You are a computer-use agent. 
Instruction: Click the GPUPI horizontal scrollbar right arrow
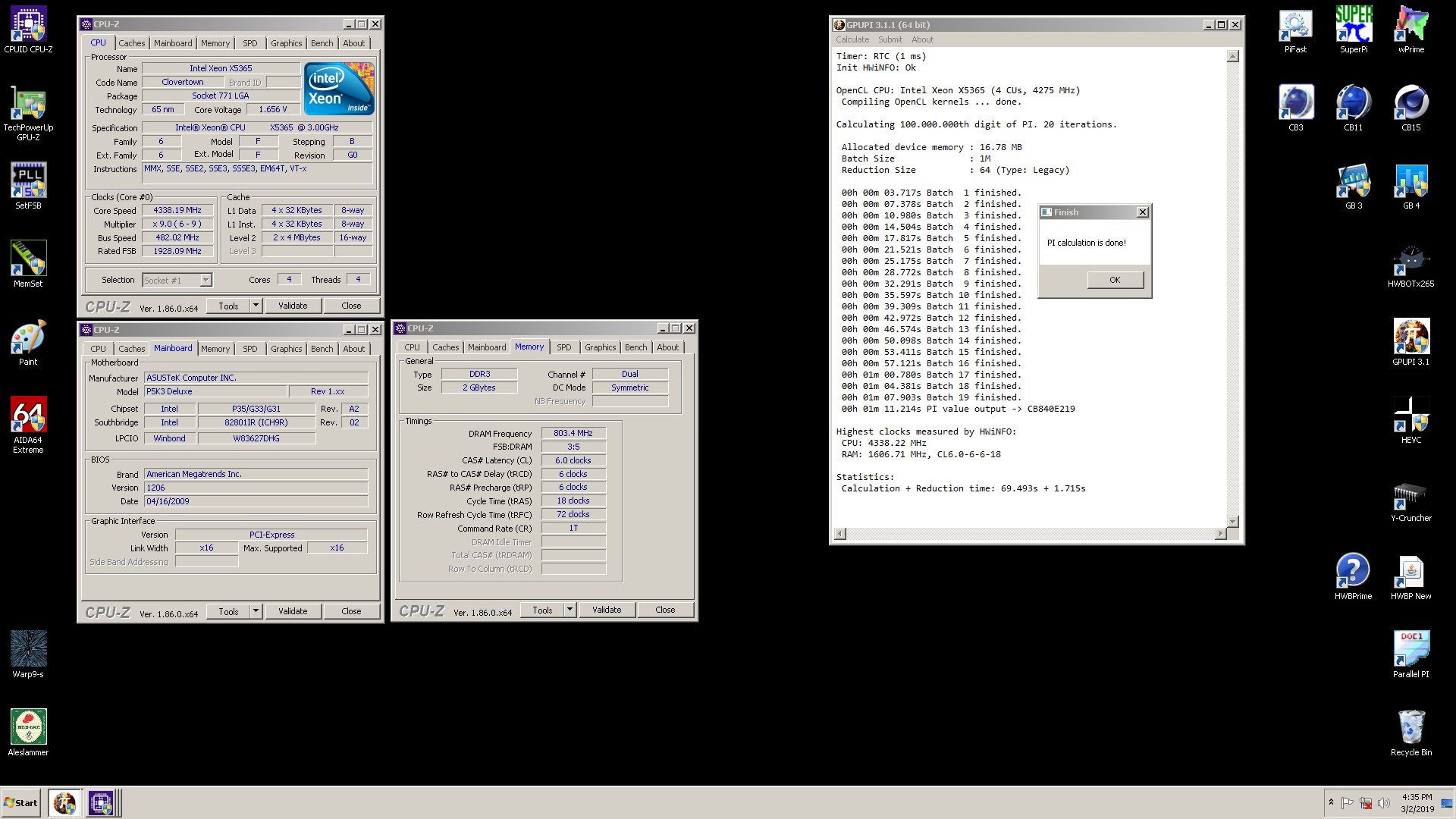click(x=1220, y=534)
